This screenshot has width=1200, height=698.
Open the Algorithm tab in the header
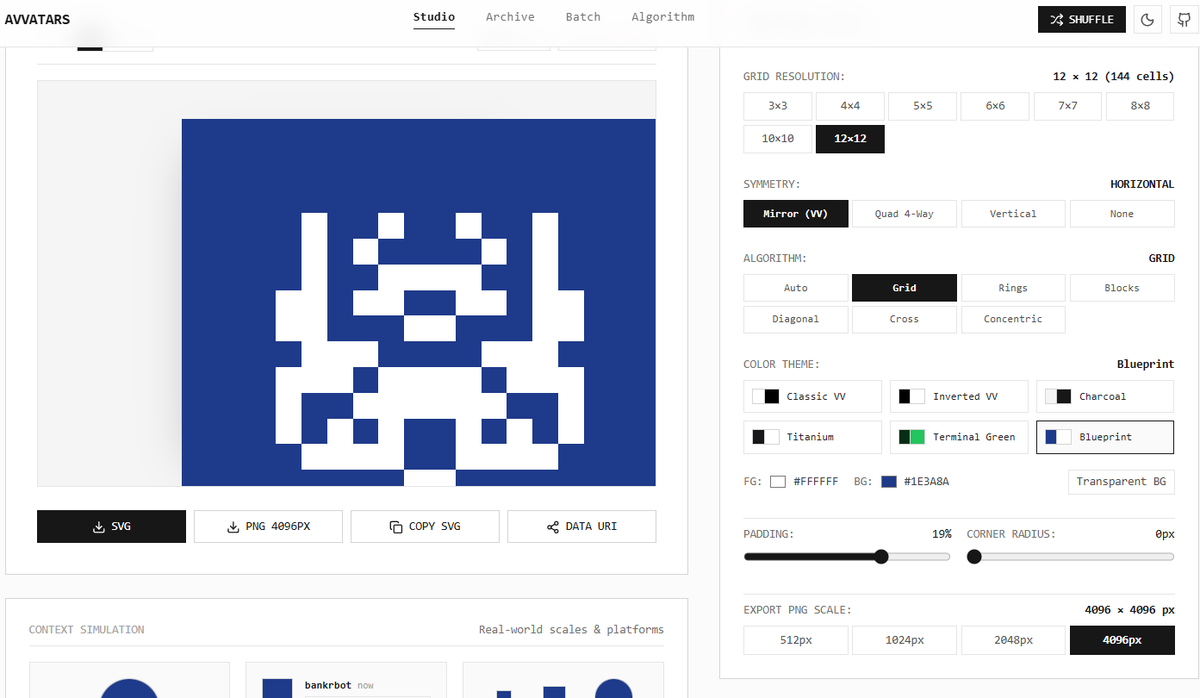(x=663, y=17)
